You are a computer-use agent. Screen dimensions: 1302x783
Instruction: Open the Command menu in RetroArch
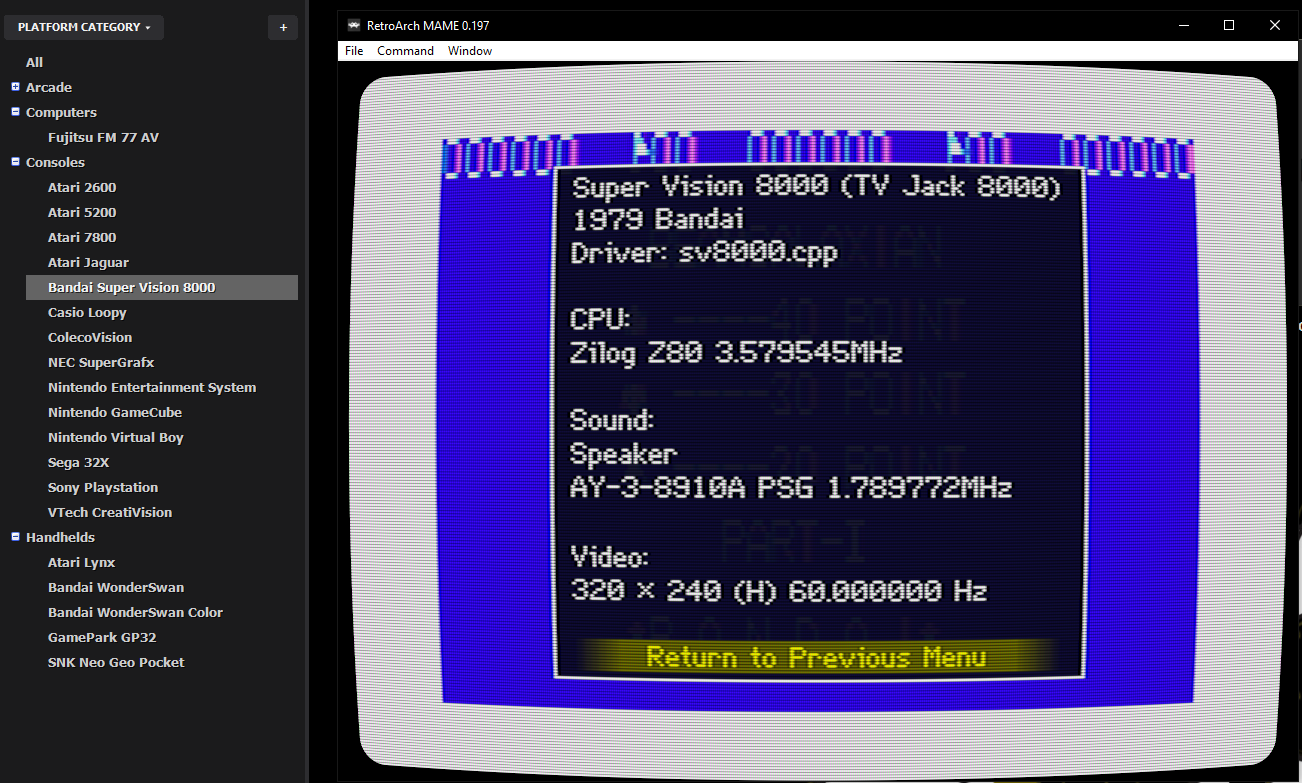[405, 51]
